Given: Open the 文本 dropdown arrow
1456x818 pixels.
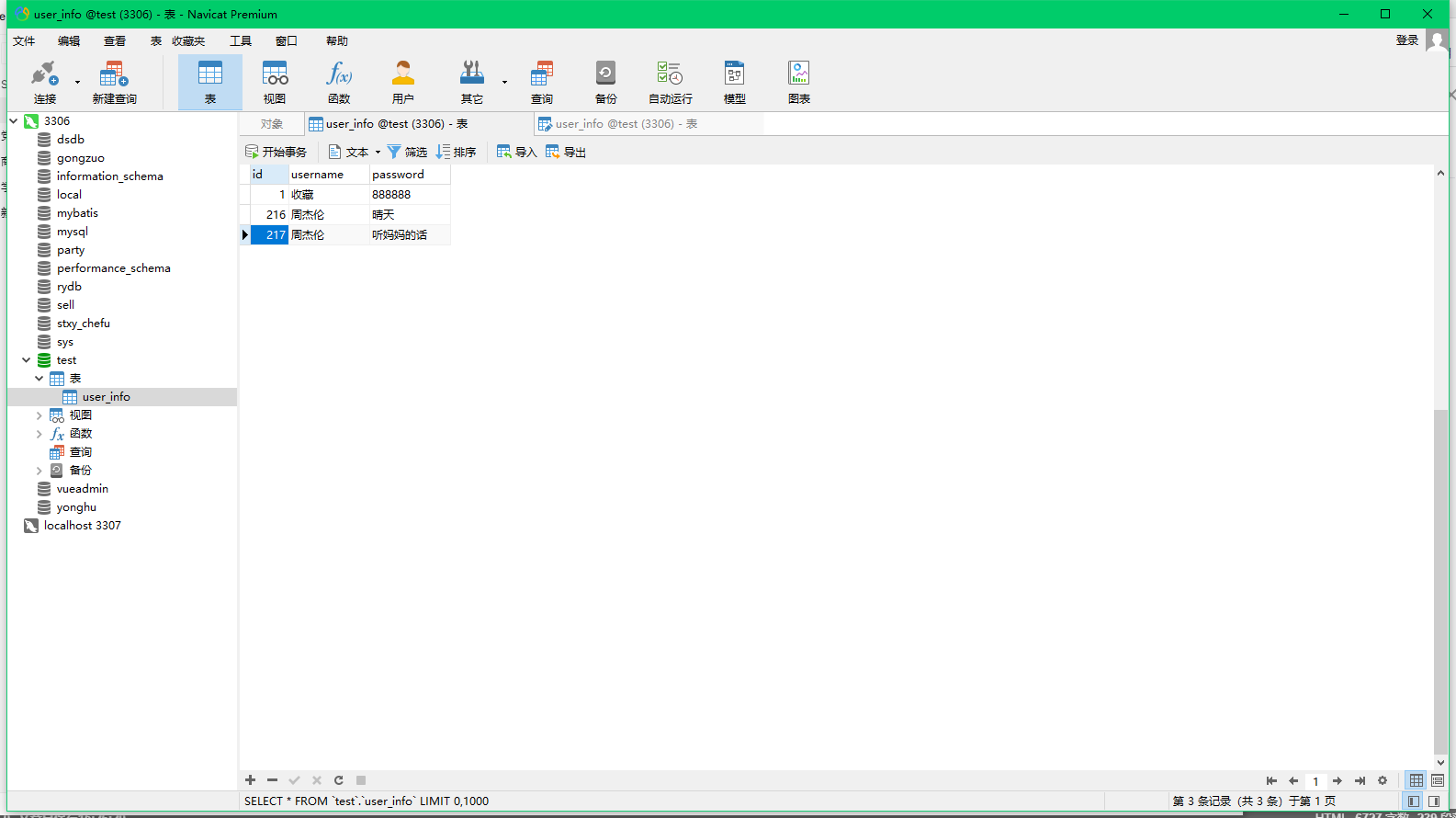Looking at the screenshot, I should pos(378,153).
